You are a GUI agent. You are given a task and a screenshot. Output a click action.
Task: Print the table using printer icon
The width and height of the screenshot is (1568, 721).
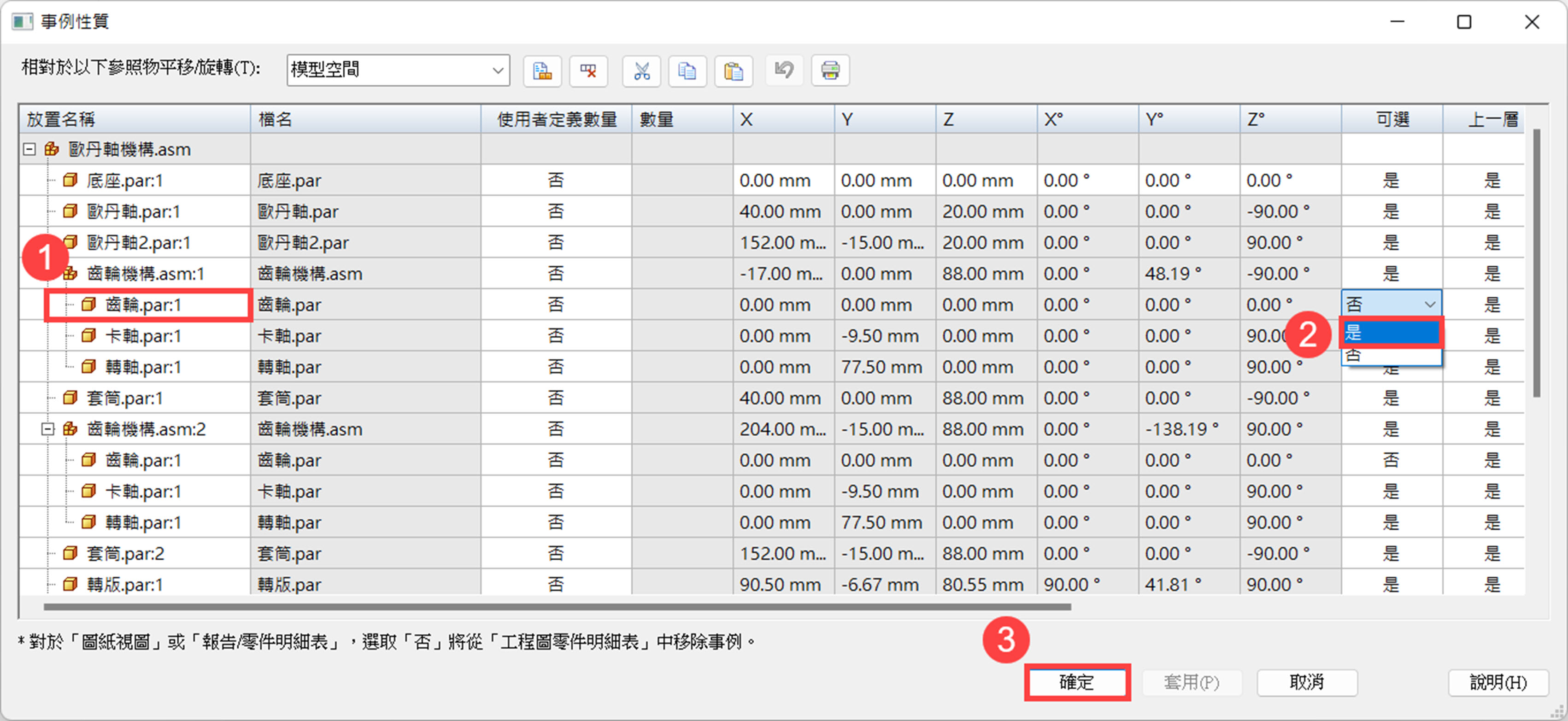(x=830, y=70)
